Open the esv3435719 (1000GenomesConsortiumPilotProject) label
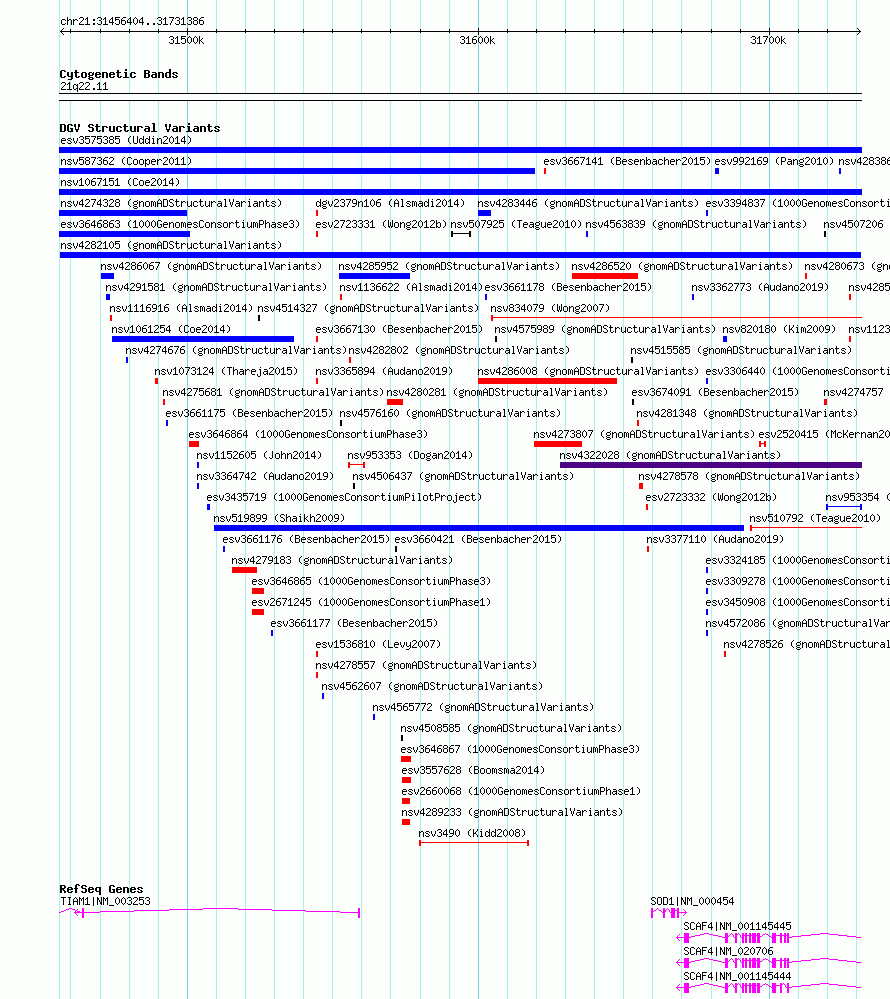890x999 pixels. click(344, 497)
